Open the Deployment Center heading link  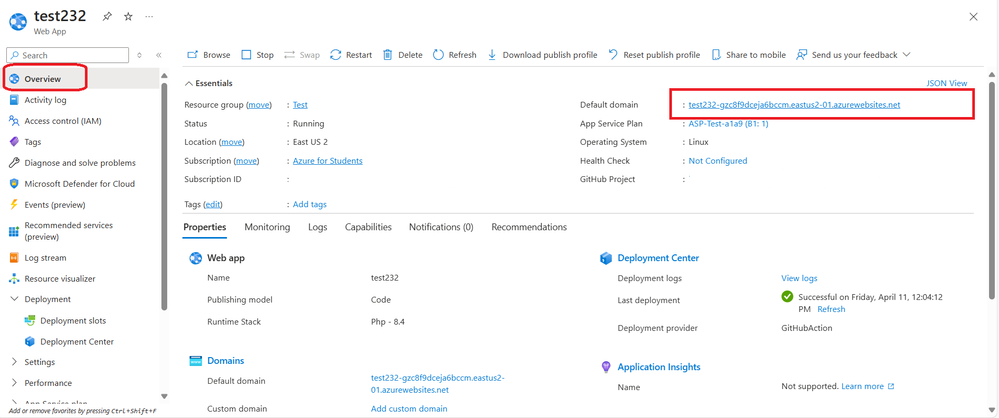pyautogui.click(x=658, y=258)
